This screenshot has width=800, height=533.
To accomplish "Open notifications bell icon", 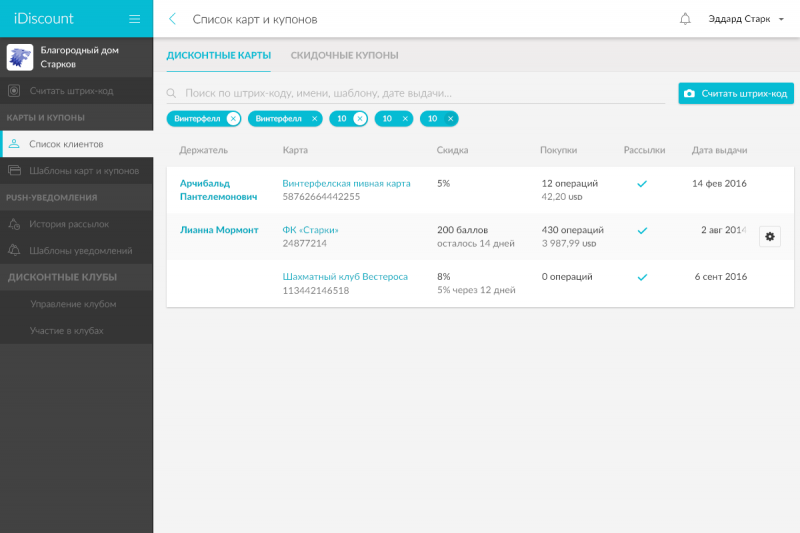I will [x=685, y=19].
